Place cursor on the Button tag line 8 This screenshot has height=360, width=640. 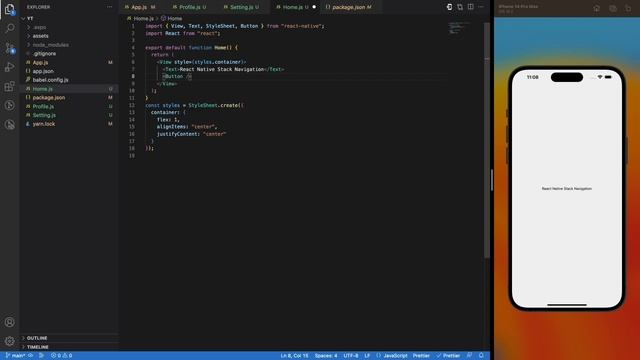tap(177, 76)
